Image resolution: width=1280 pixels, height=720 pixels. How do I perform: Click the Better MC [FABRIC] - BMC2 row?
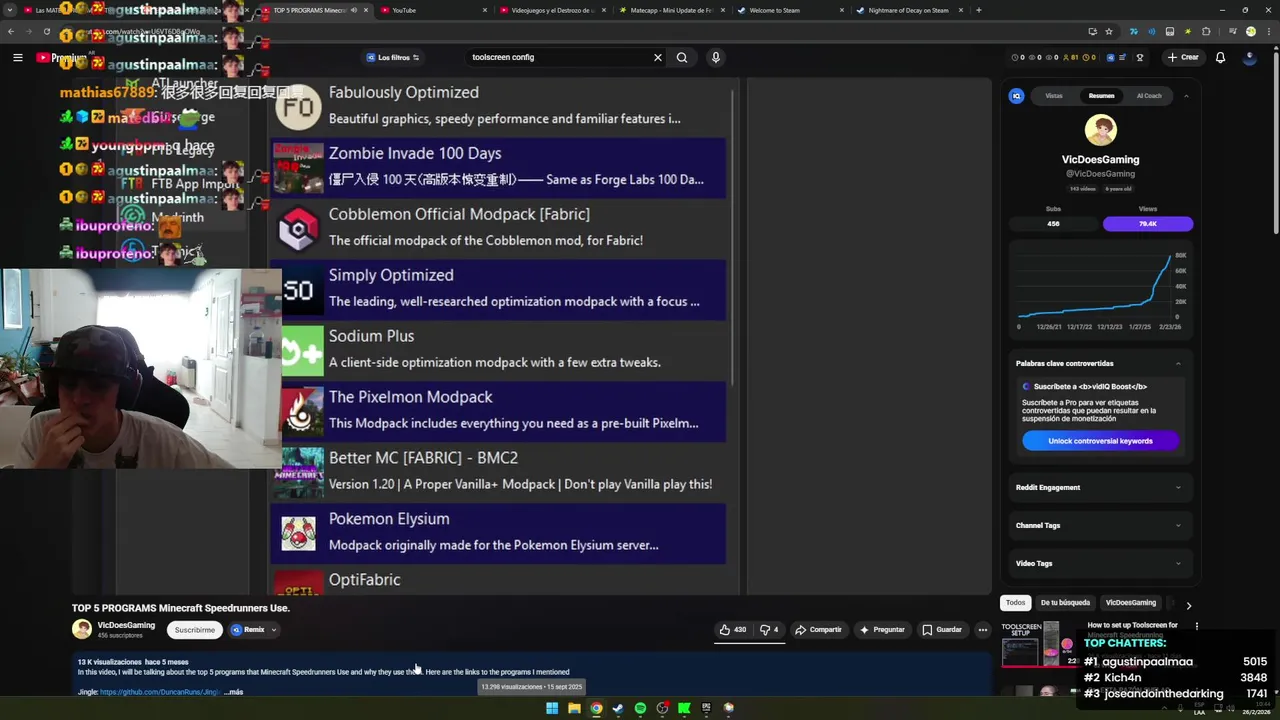tap(497, 471)
